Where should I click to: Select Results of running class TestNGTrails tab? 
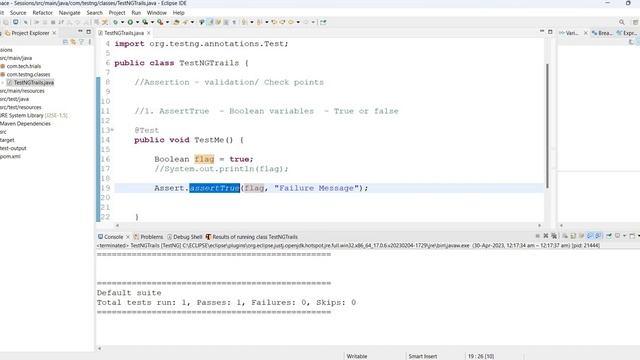tap(252, 237)
